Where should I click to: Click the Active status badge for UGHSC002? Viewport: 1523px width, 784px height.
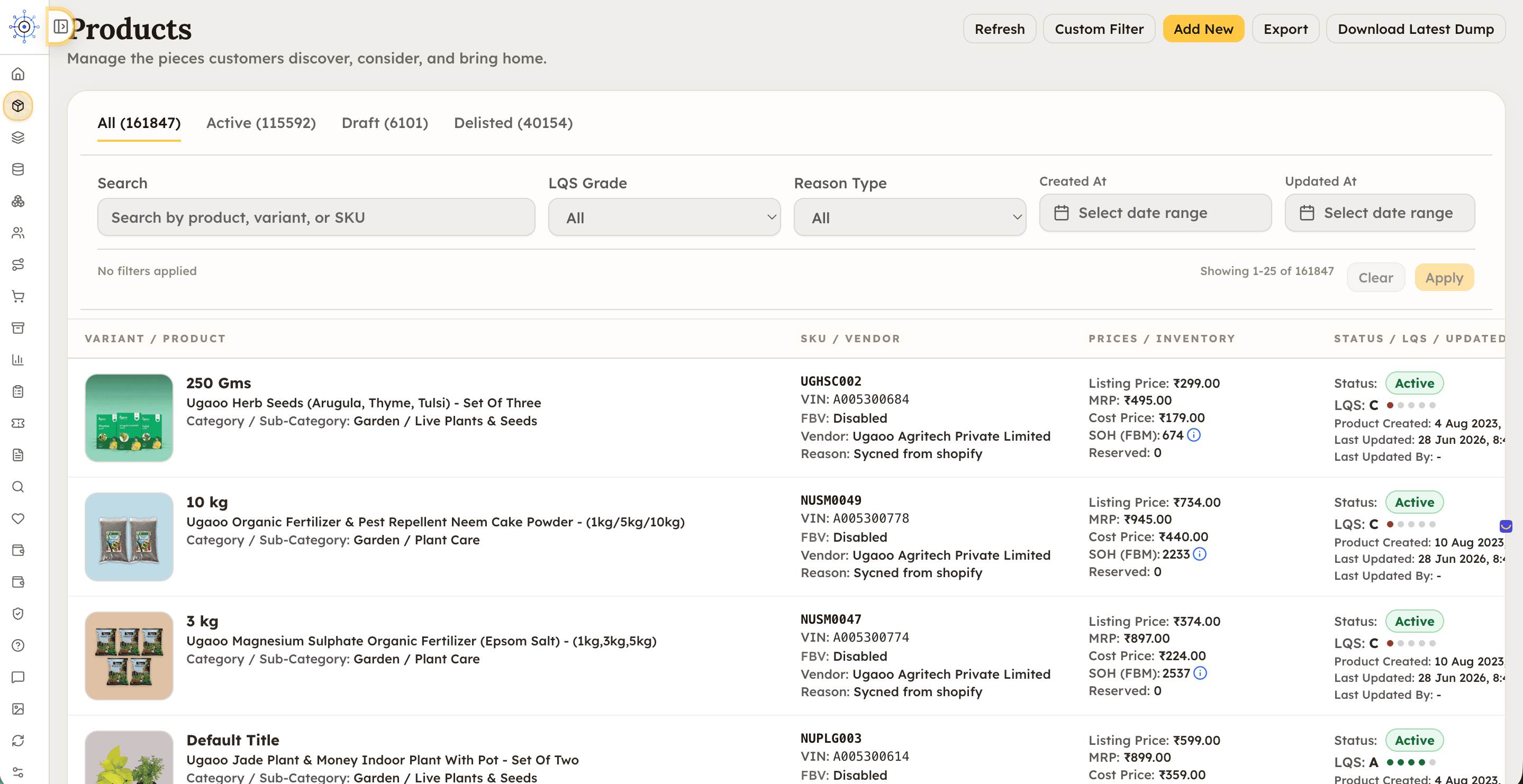pyautogui.click(x=1414, y=383)
